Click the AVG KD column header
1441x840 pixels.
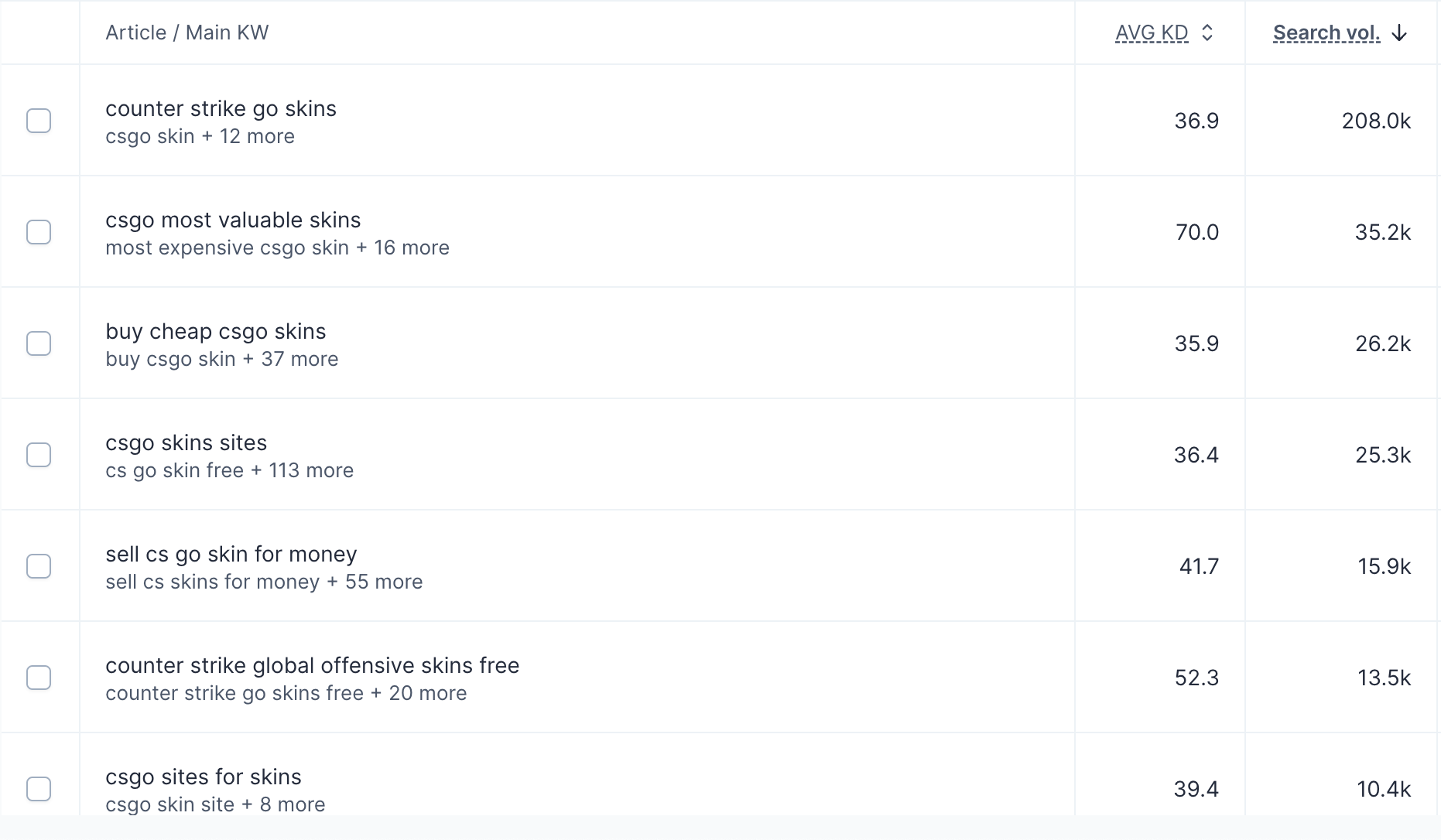pyautogui.click(x=1151, y=32)
